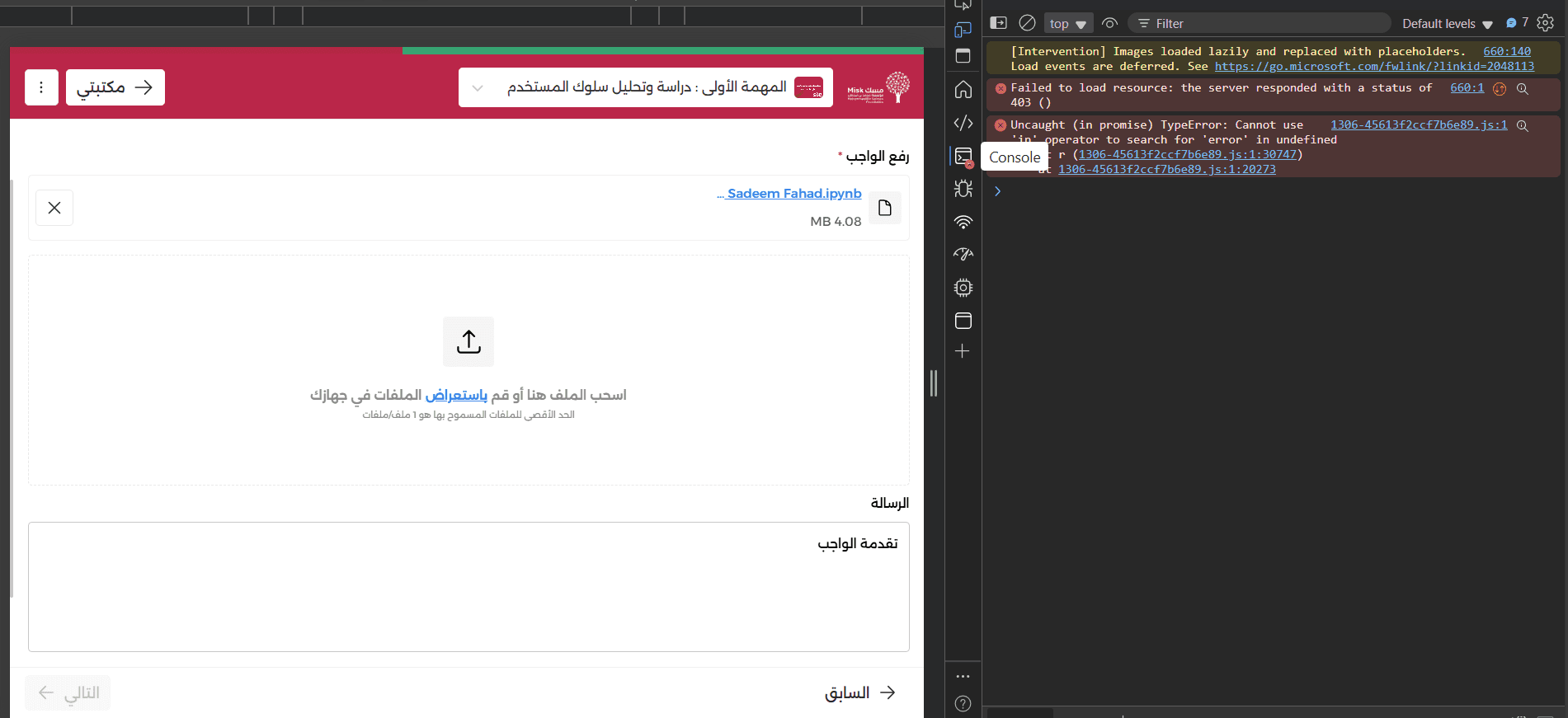Add more tools with the plus icon
1568x718 pixels.
[962, 351]
